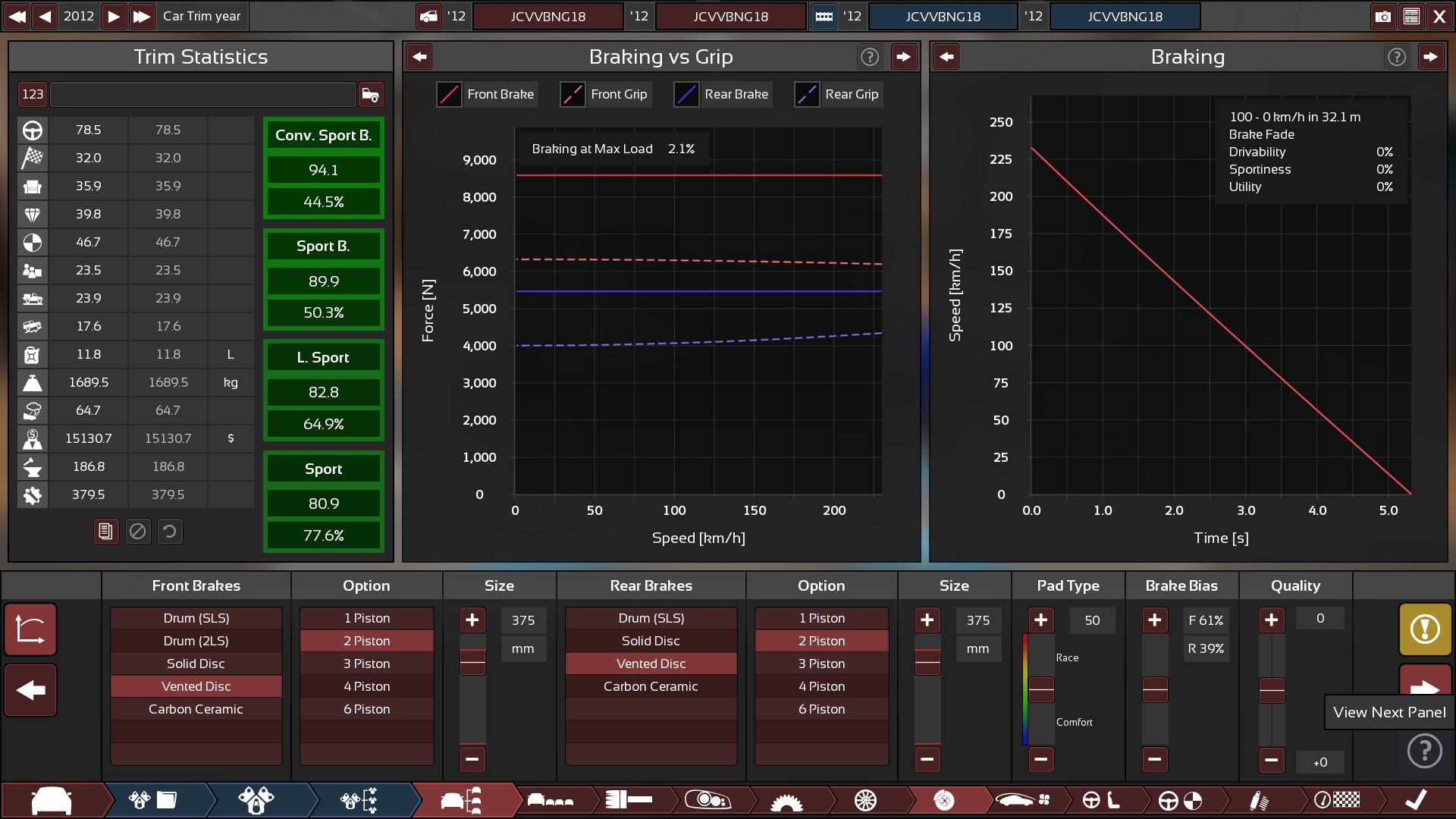Open the finish checkmark tab
Screen dimensions: 1456x819
point(1416,800)
